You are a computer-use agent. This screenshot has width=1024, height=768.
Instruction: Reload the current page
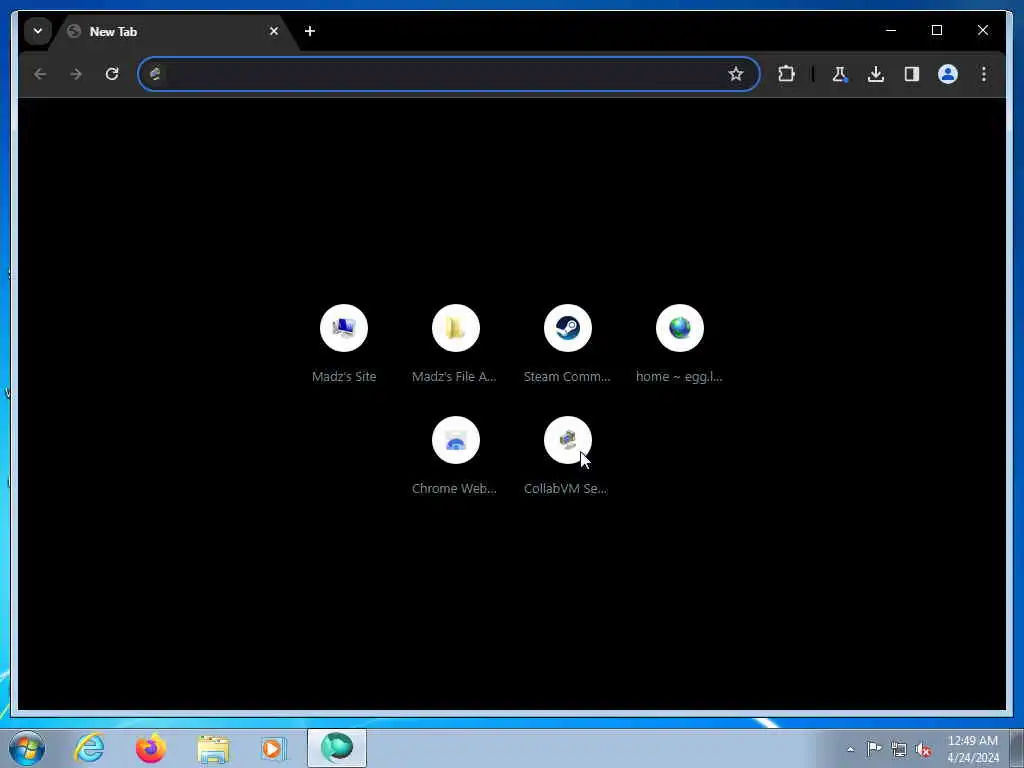pyautogui.click(x=112, y=74)
